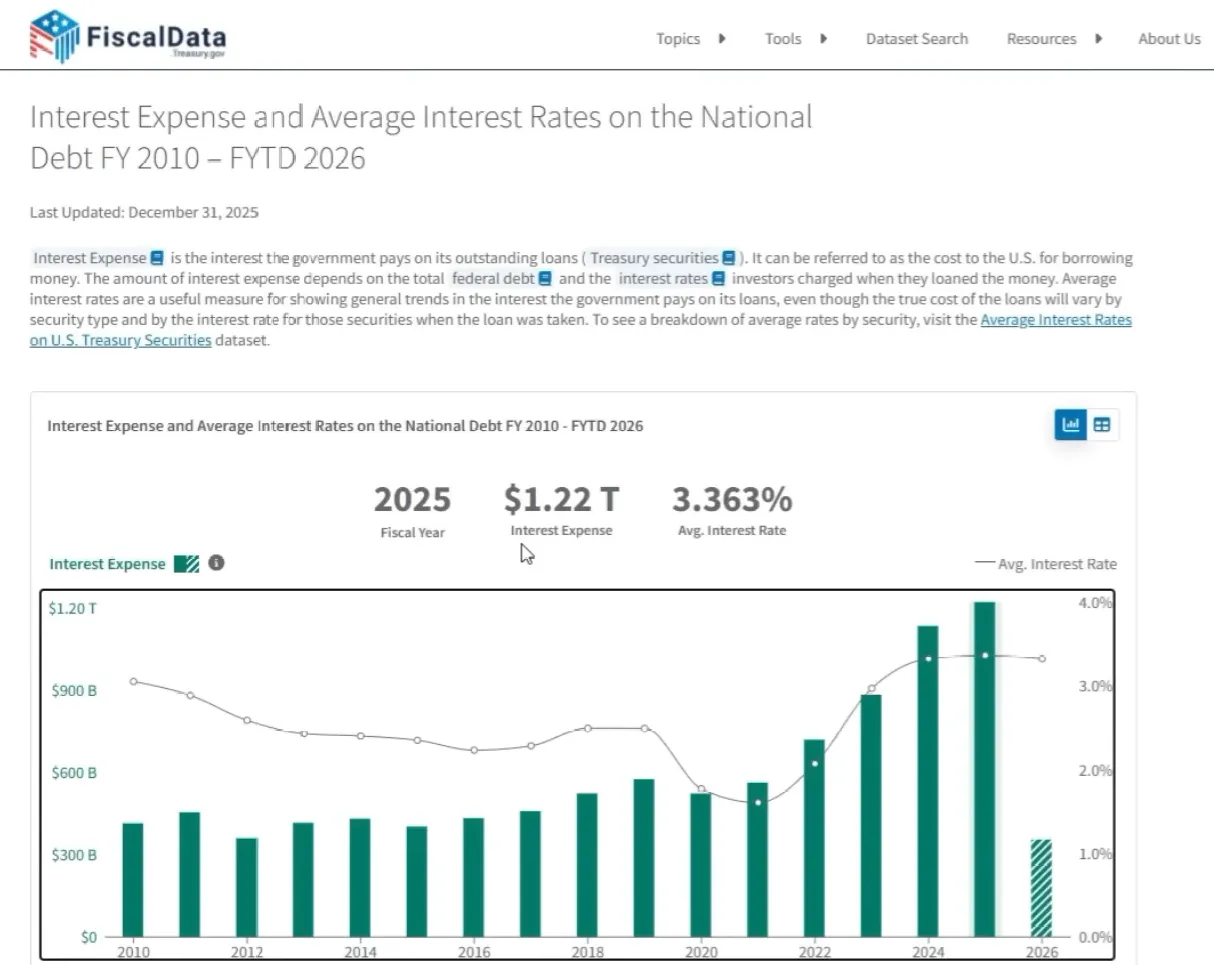Click the info icon beside Interest Expense legend

click(216, 563)
